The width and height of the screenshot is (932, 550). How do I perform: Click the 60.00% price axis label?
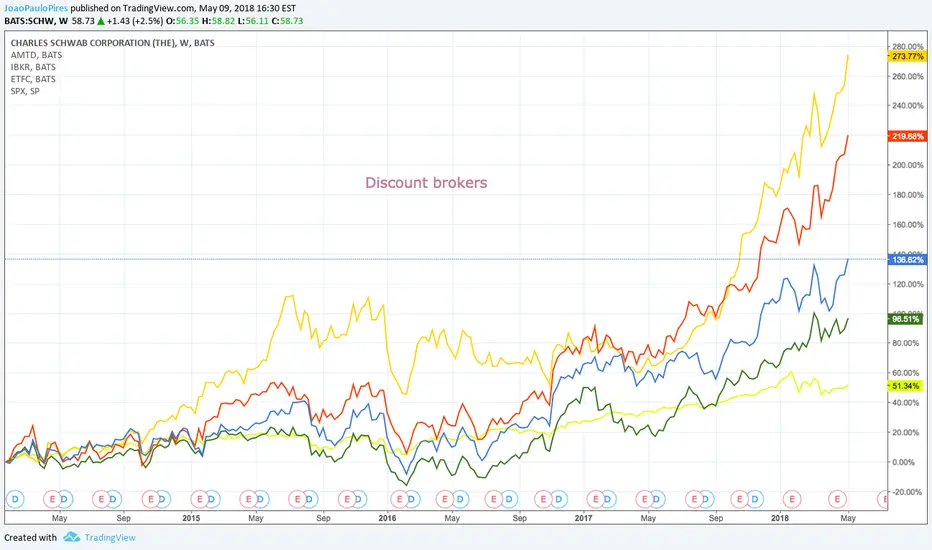pos(906,373)
